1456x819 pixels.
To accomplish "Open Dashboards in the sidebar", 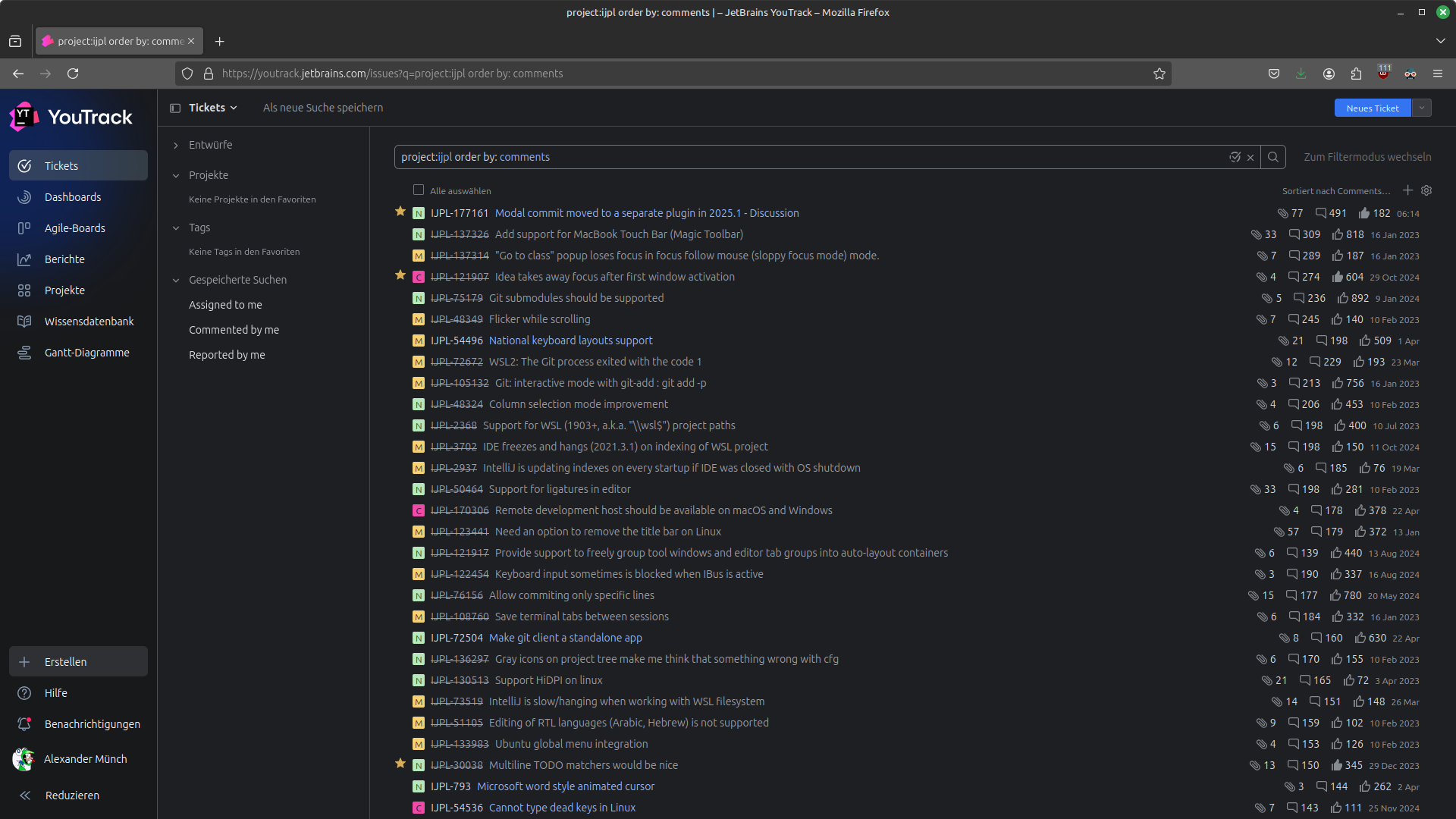I will [x=78, y=196].
